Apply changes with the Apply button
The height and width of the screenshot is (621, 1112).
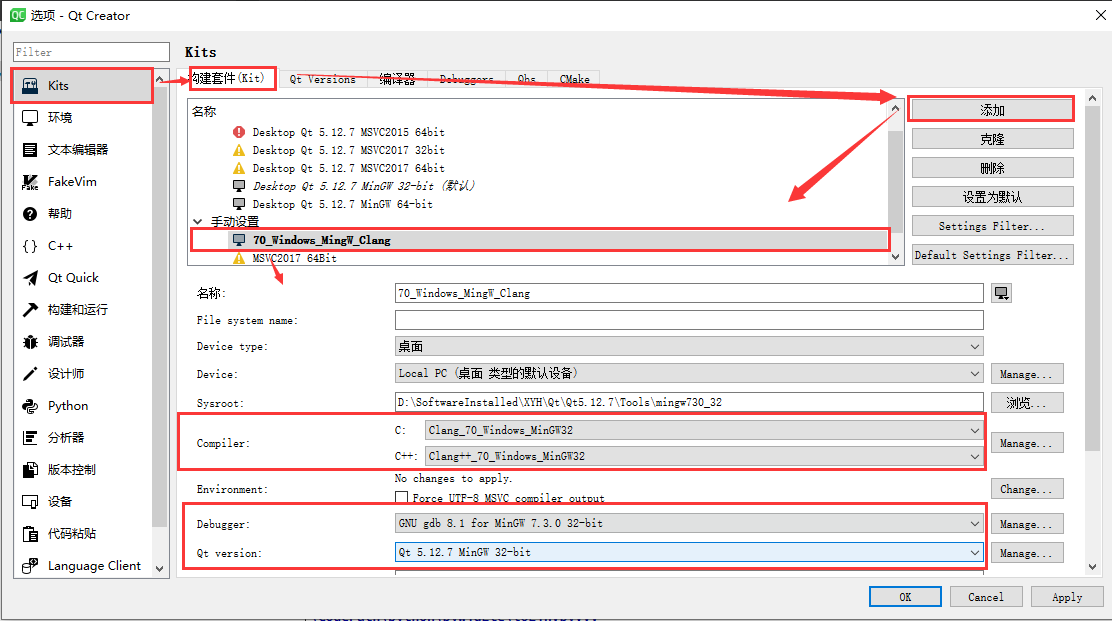pos(1067,596)
